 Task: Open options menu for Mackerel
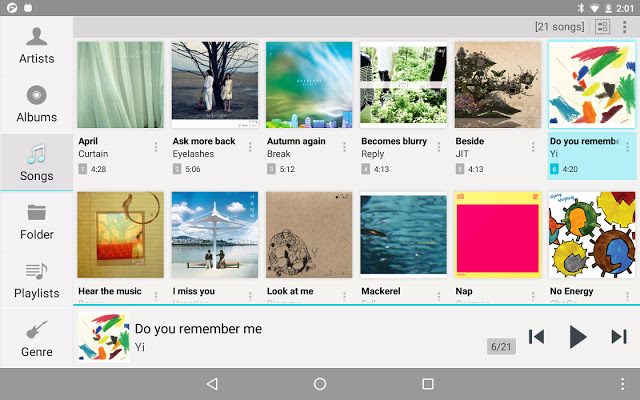[439, 296]
